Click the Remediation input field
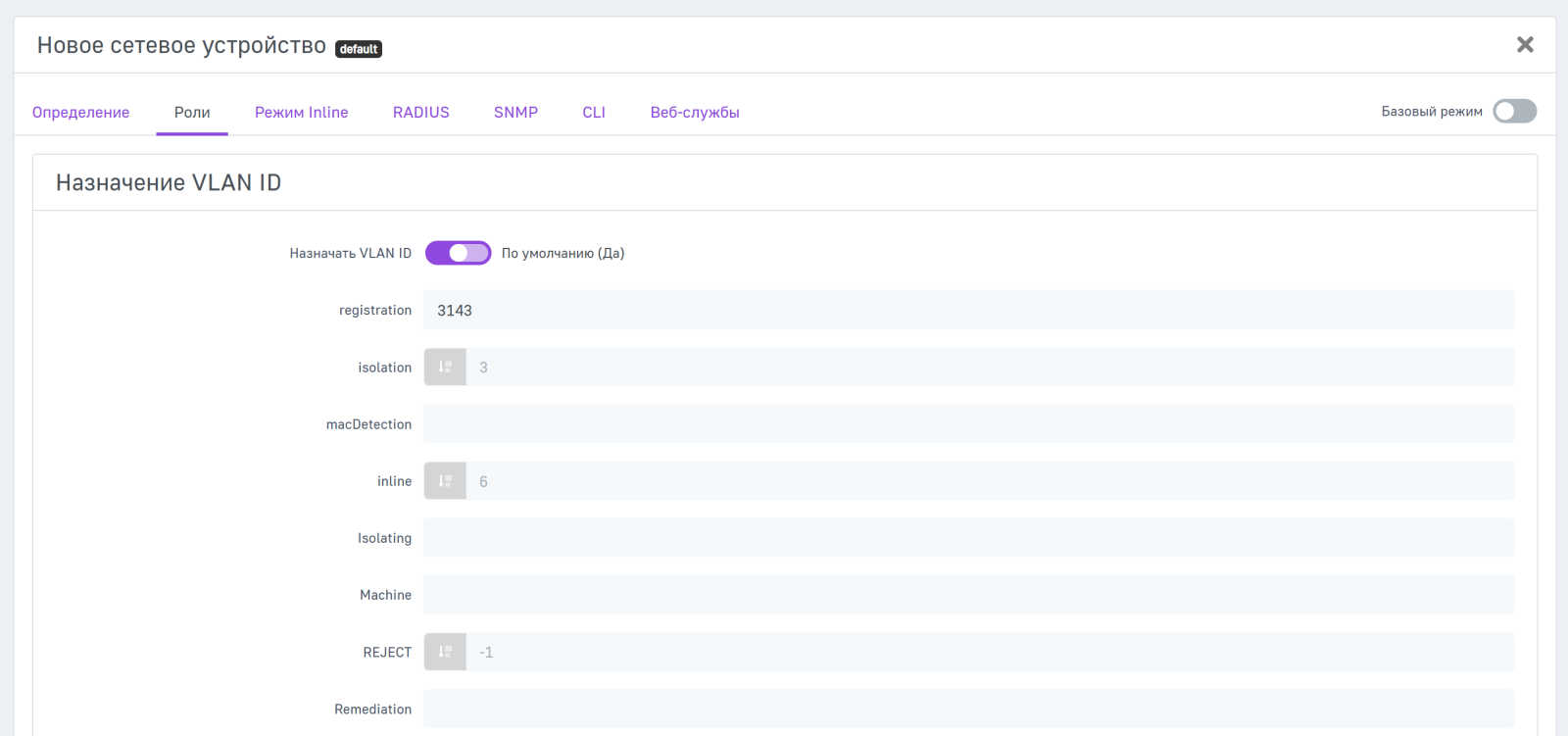 point(968,709)
